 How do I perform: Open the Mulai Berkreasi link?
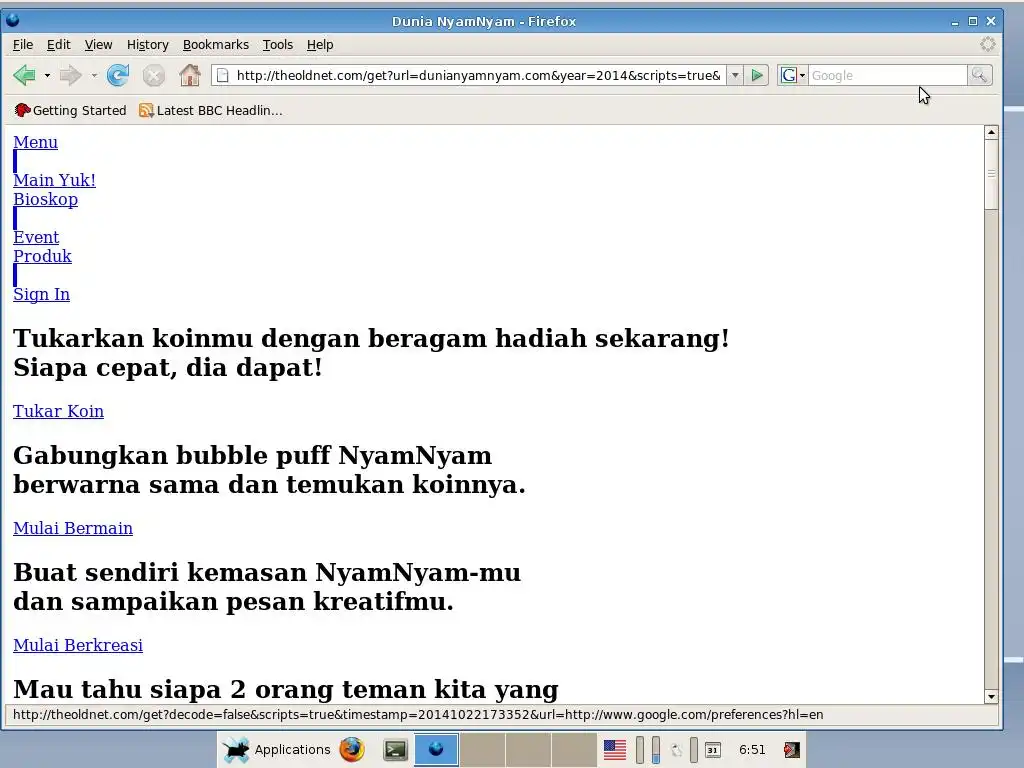78,645
